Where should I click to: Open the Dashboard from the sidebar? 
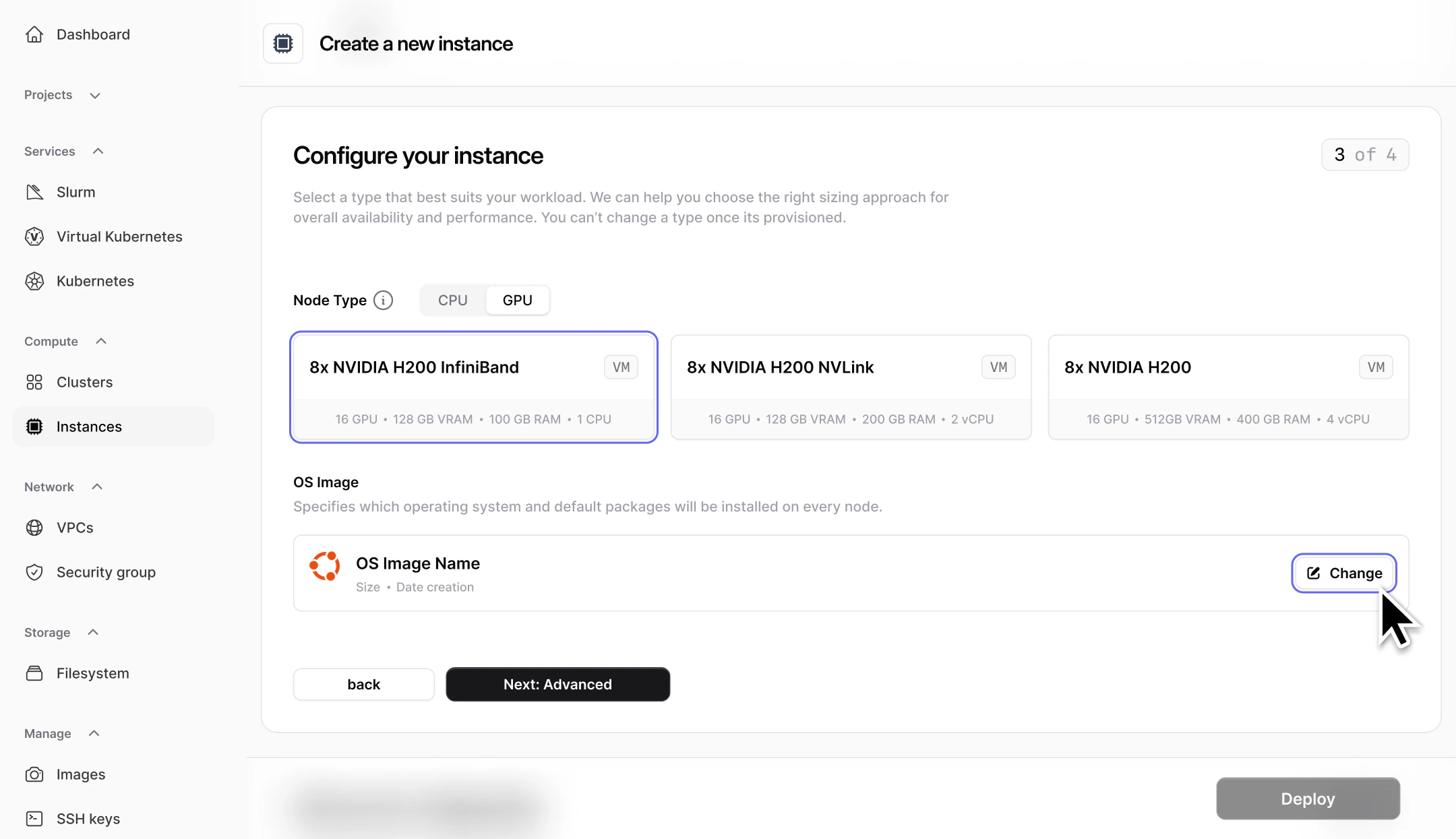tap(92, 34)
